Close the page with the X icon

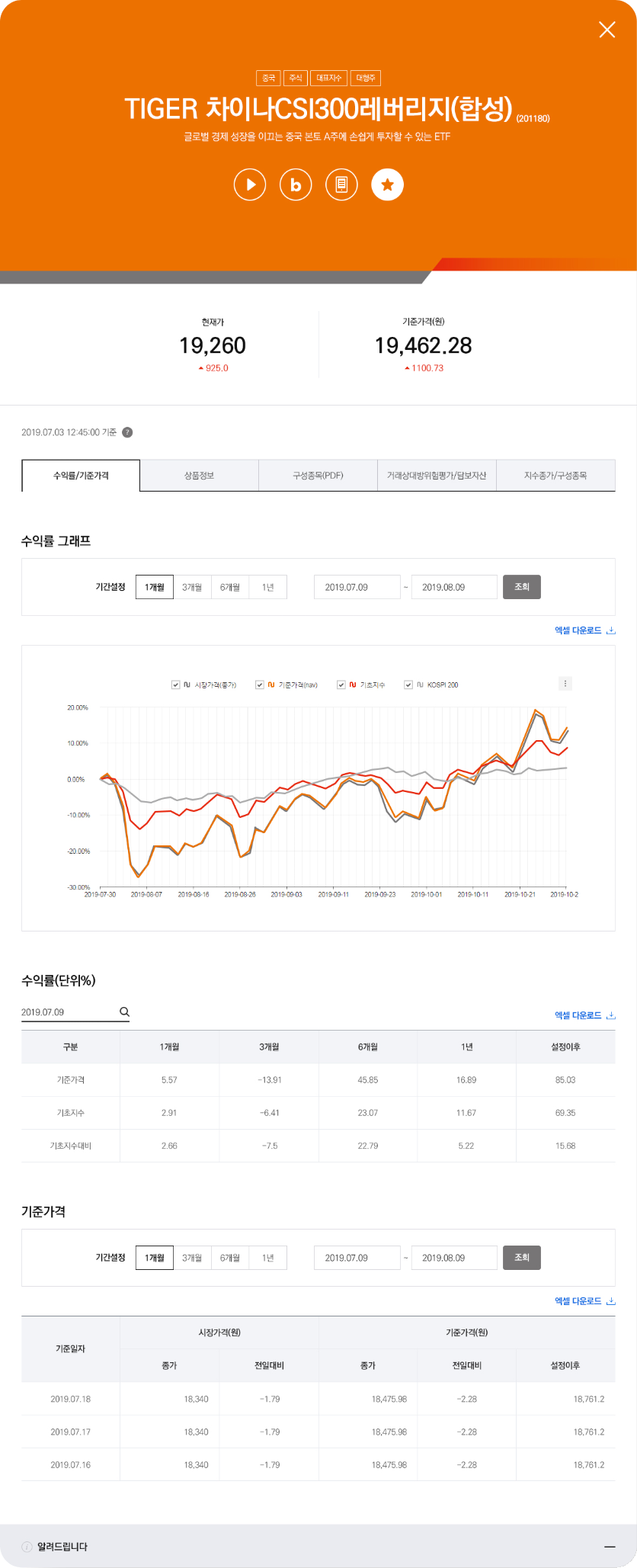click(607, 30)
